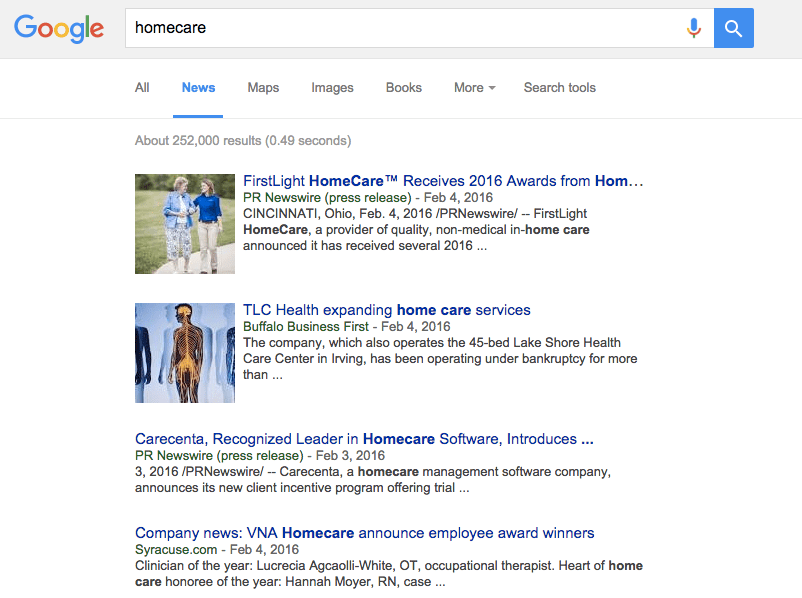Open Search tools options
The width and height of the screenshot is (802, 598).
point(560,87)
